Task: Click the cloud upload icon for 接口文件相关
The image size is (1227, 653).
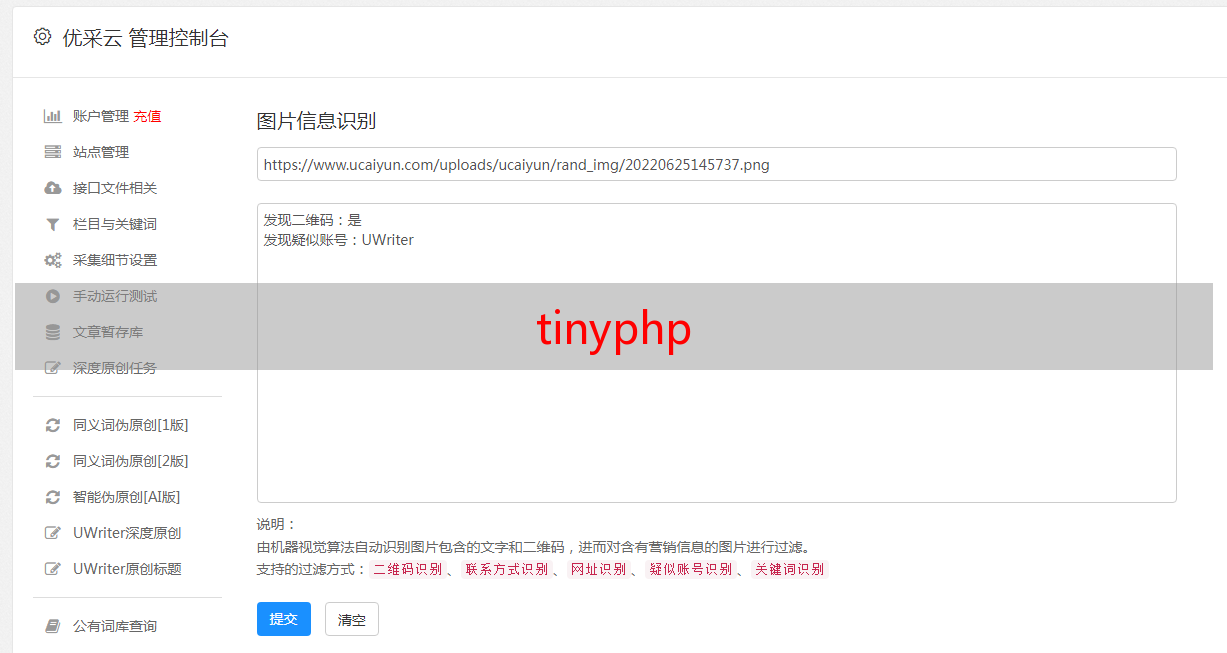Action: click(53, 188)
